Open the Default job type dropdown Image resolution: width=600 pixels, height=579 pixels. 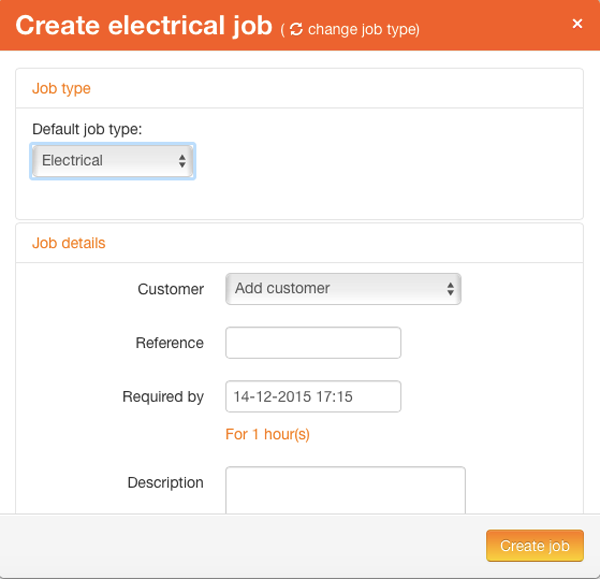click(x=112, y=161)
